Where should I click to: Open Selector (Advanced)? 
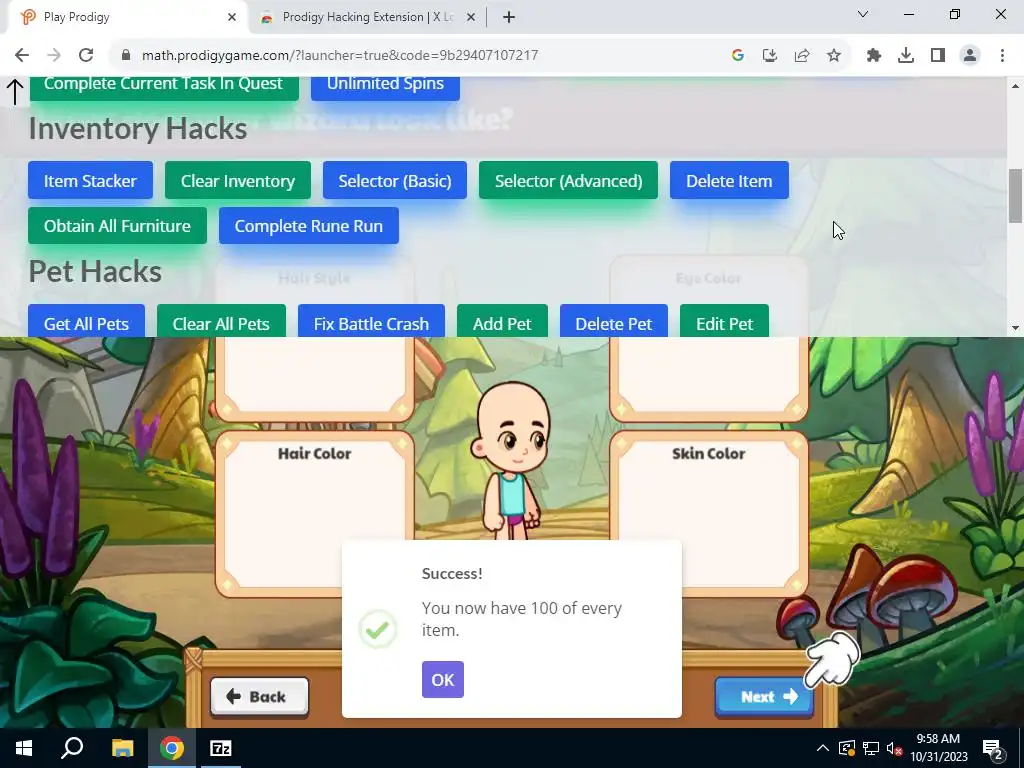[x=568, y=181]
